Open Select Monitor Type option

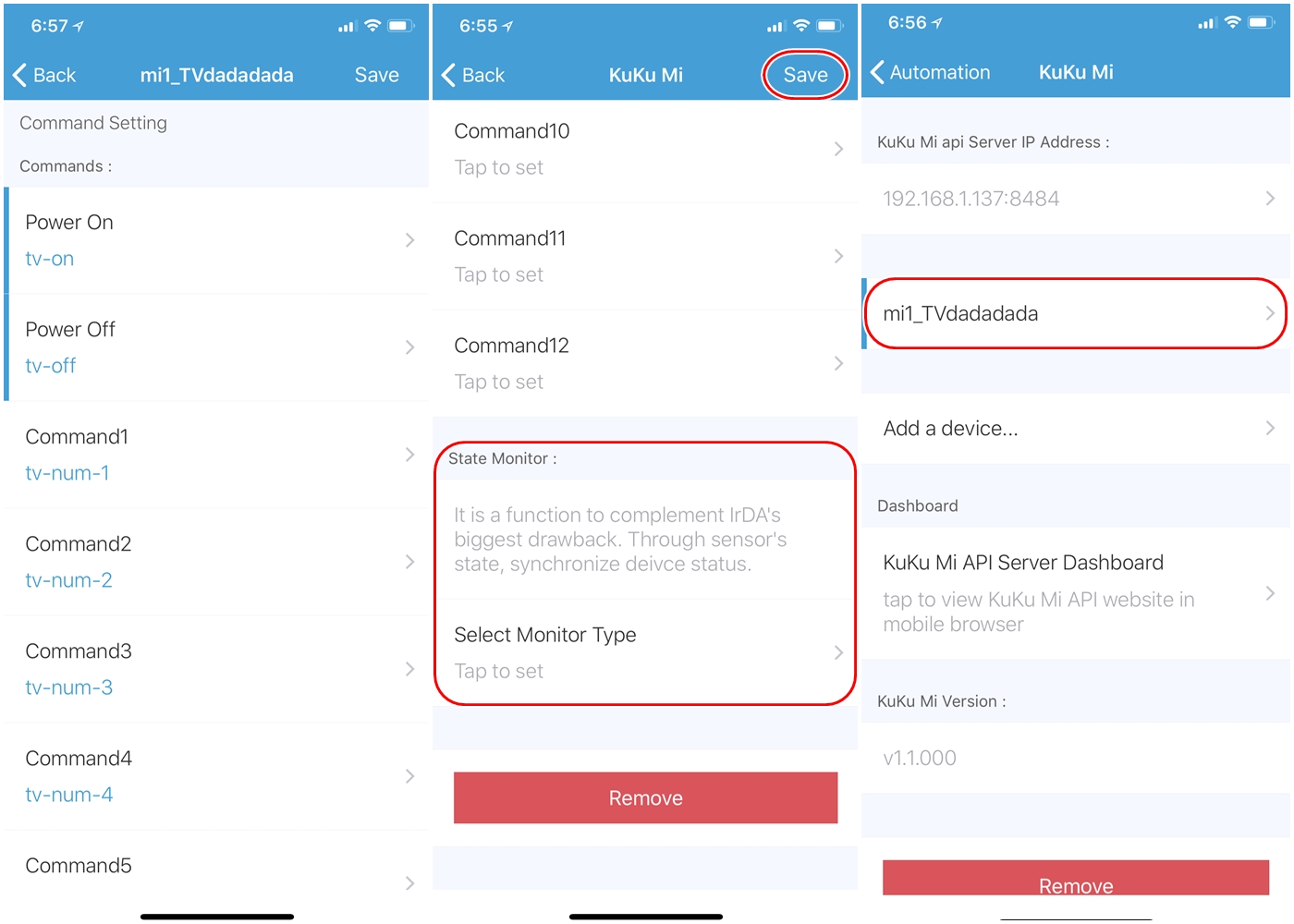(645, 652)
